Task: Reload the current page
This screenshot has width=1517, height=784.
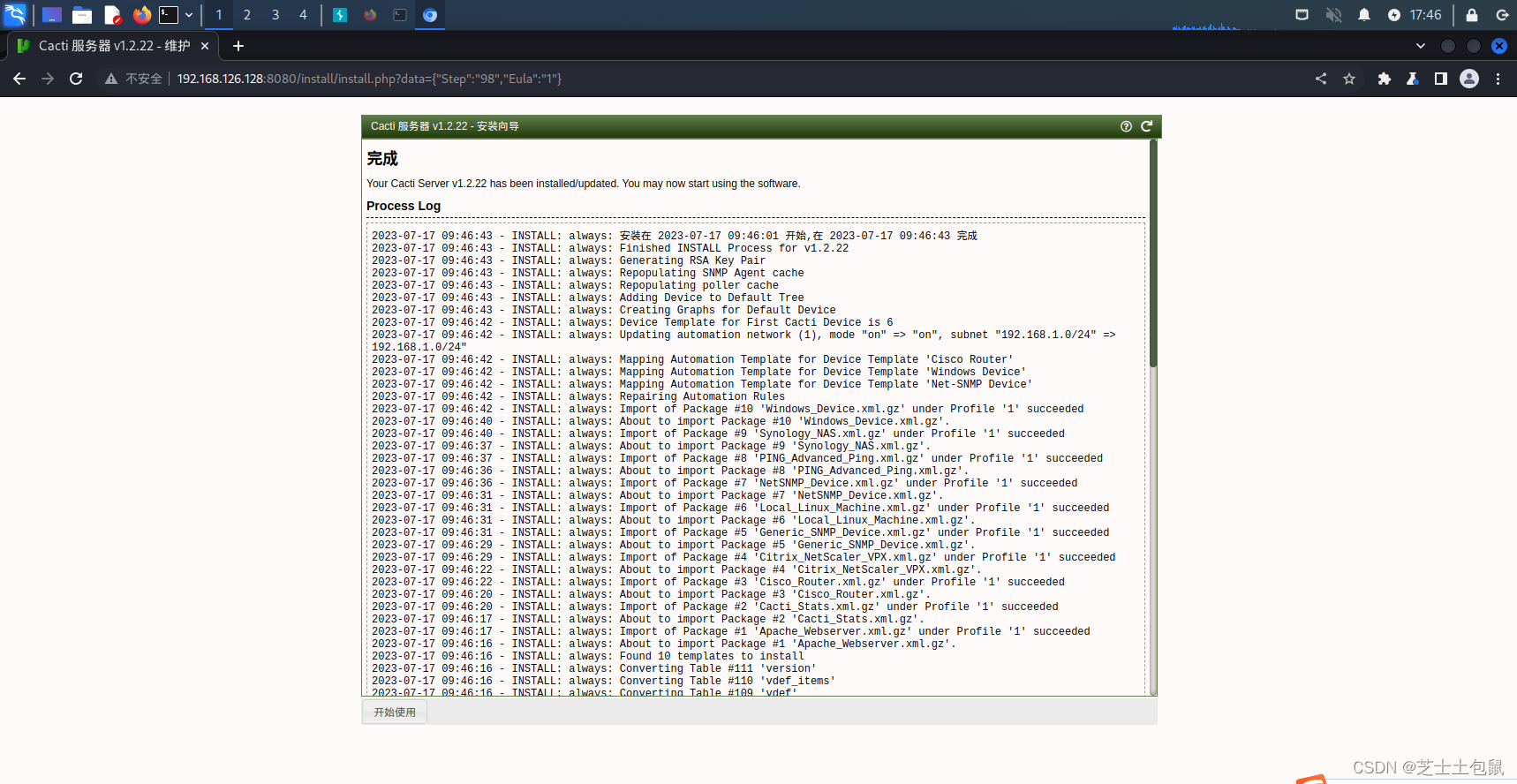Action: click(x=76, y=79)
